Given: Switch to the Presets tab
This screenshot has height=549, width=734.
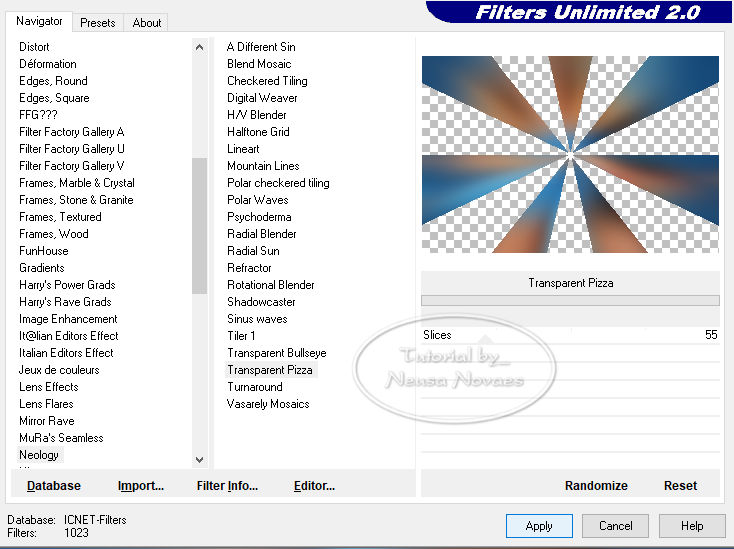Looking at the screenshot, I should [x=97, y=22].
